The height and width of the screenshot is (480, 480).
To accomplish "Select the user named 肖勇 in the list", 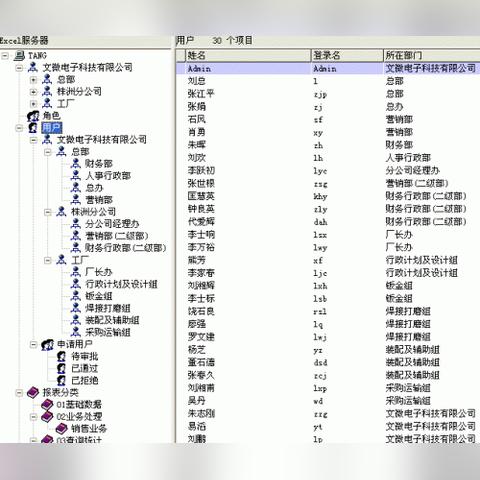I will tap(197, 132).
